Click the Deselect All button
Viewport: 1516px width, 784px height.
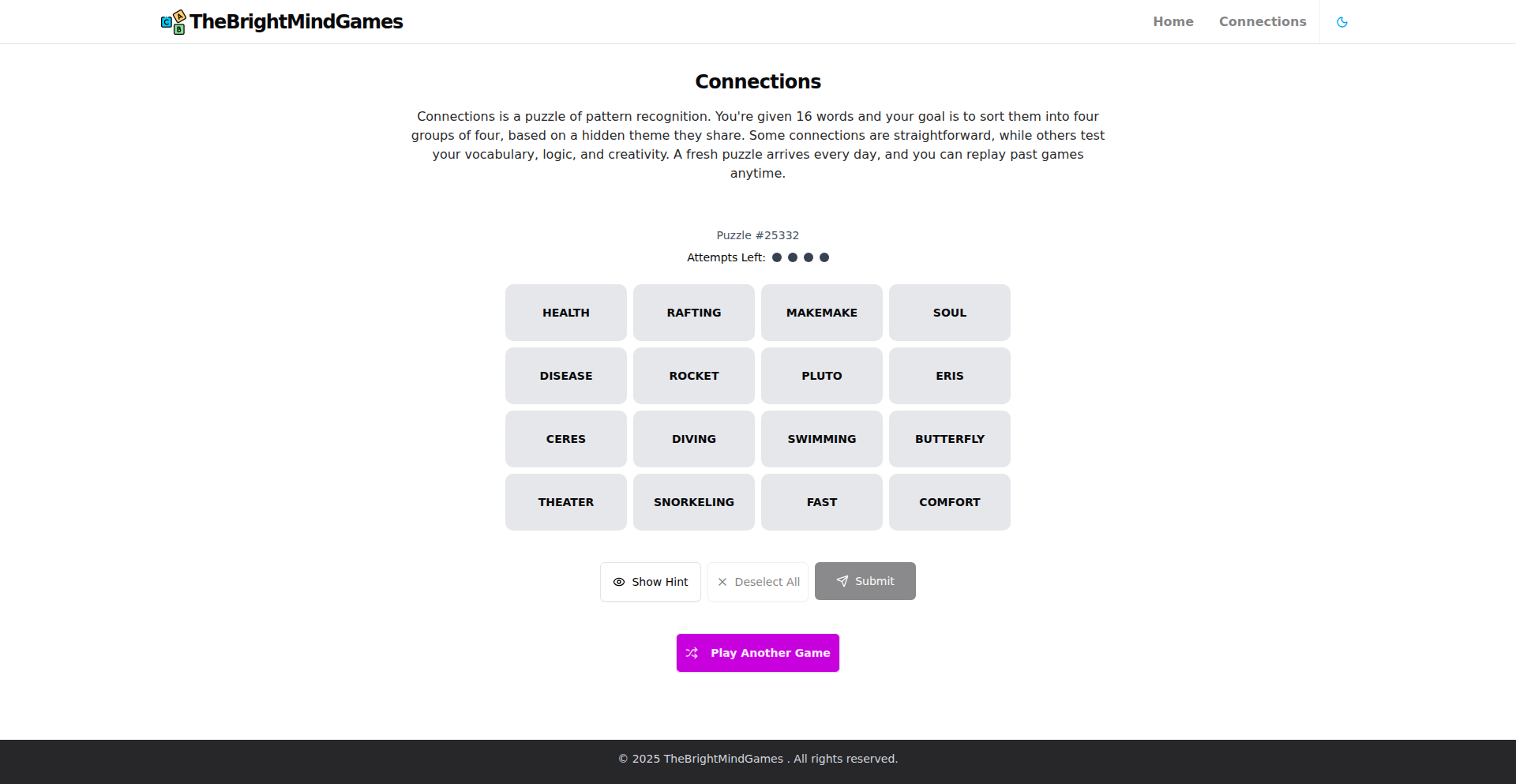tap(757, 582)
